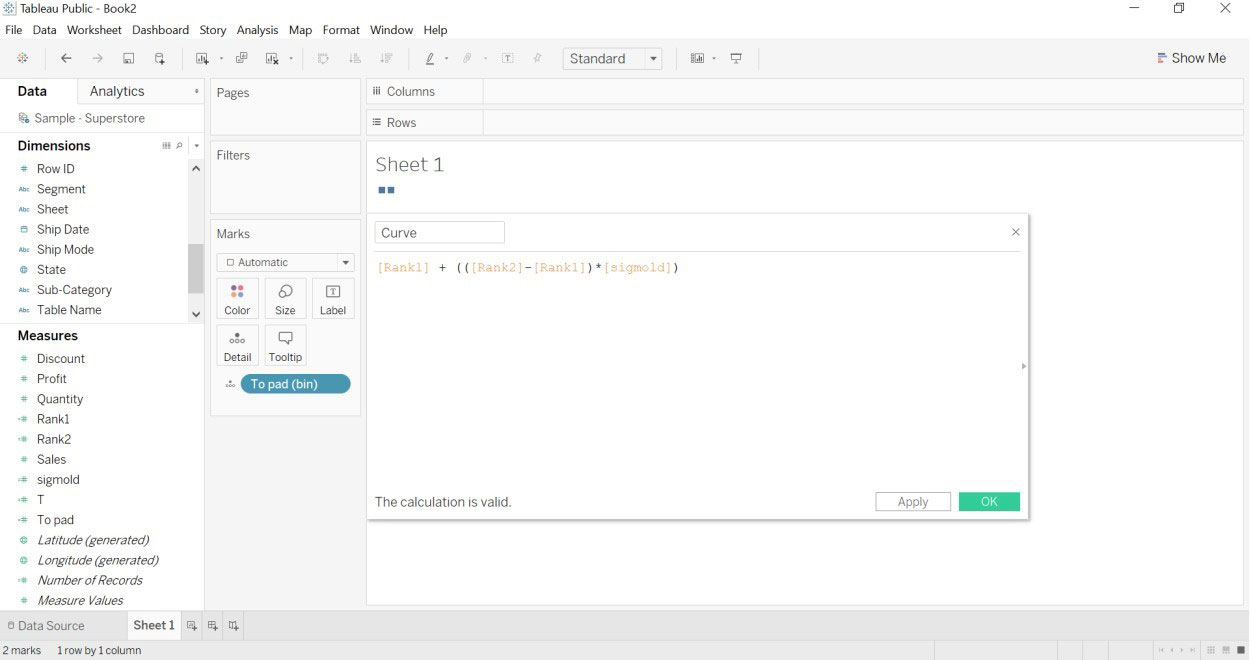Select the Ship Mode dimension field
The height and width of the screenshot is (660, 1250).
tap(65, 250)
